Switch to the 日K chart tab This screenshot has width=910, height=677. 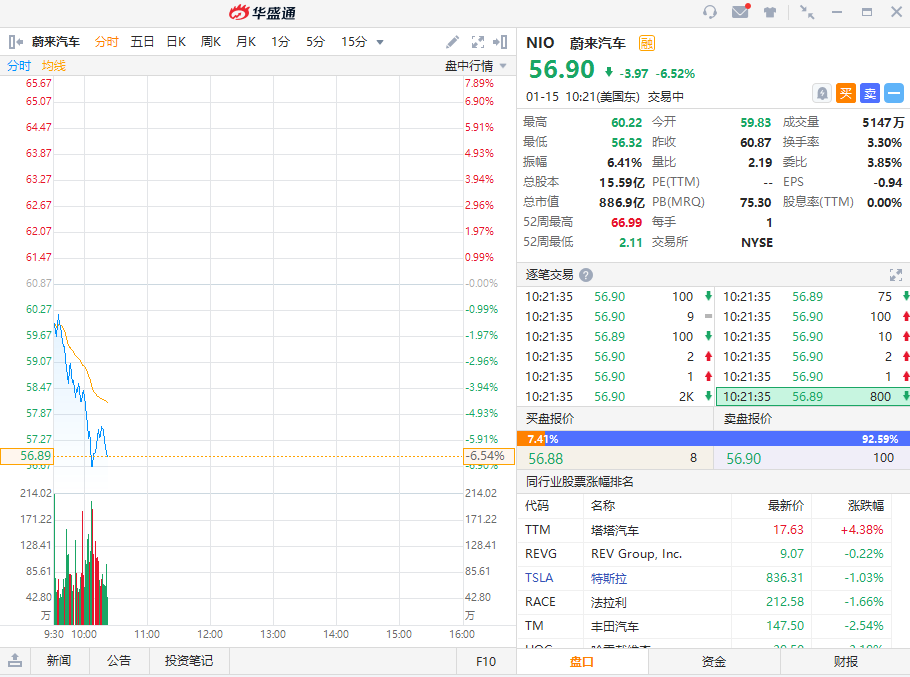pos(176,42)
